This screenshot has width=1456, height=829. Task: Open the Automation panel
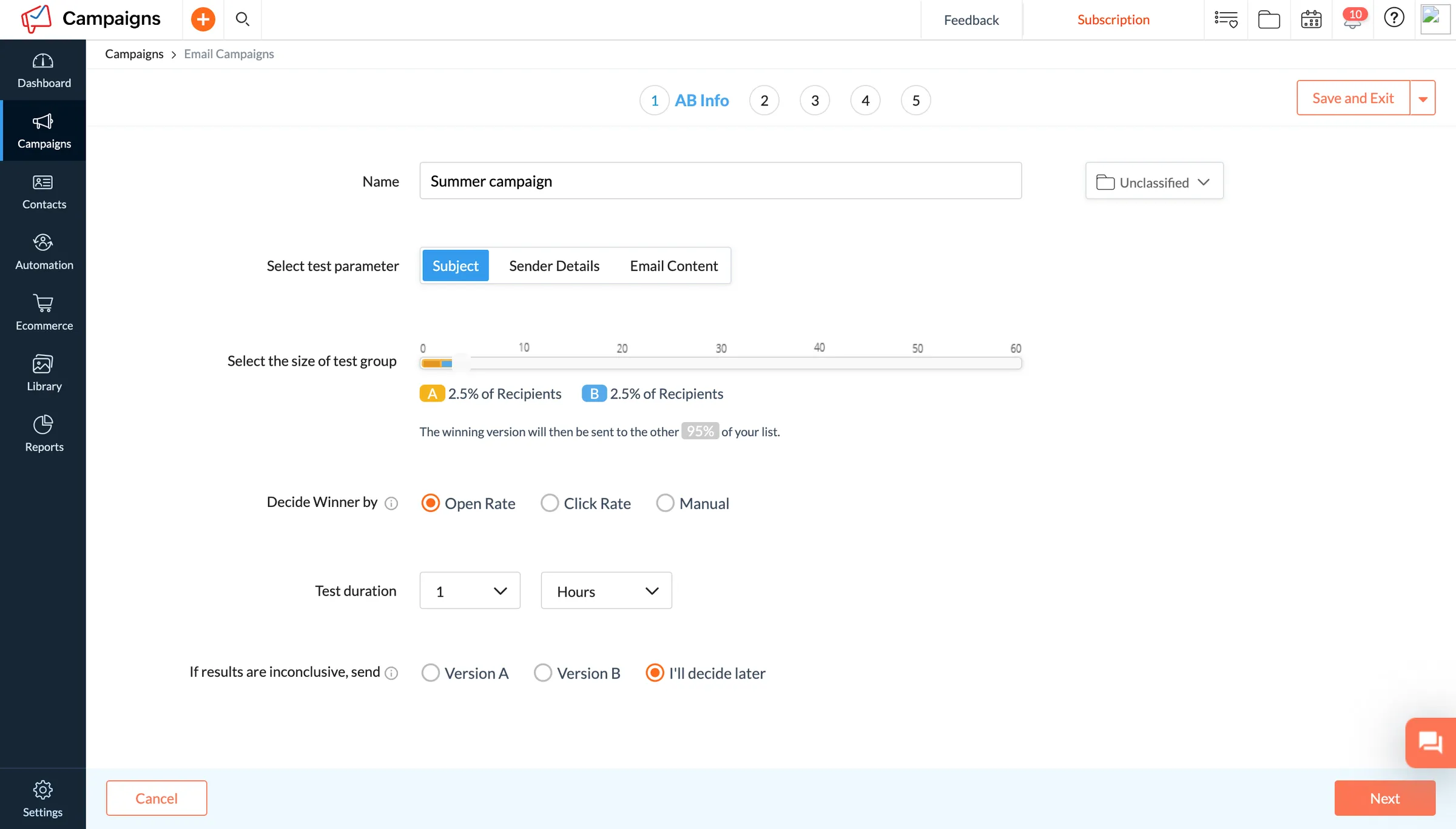[43, 251]
